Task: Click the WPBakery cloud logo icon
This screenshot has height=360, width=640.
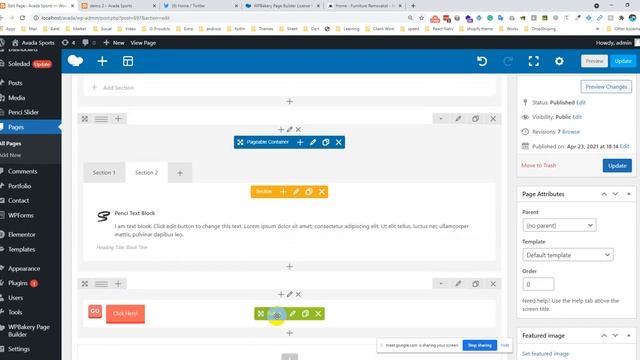Action: (75, 61)
